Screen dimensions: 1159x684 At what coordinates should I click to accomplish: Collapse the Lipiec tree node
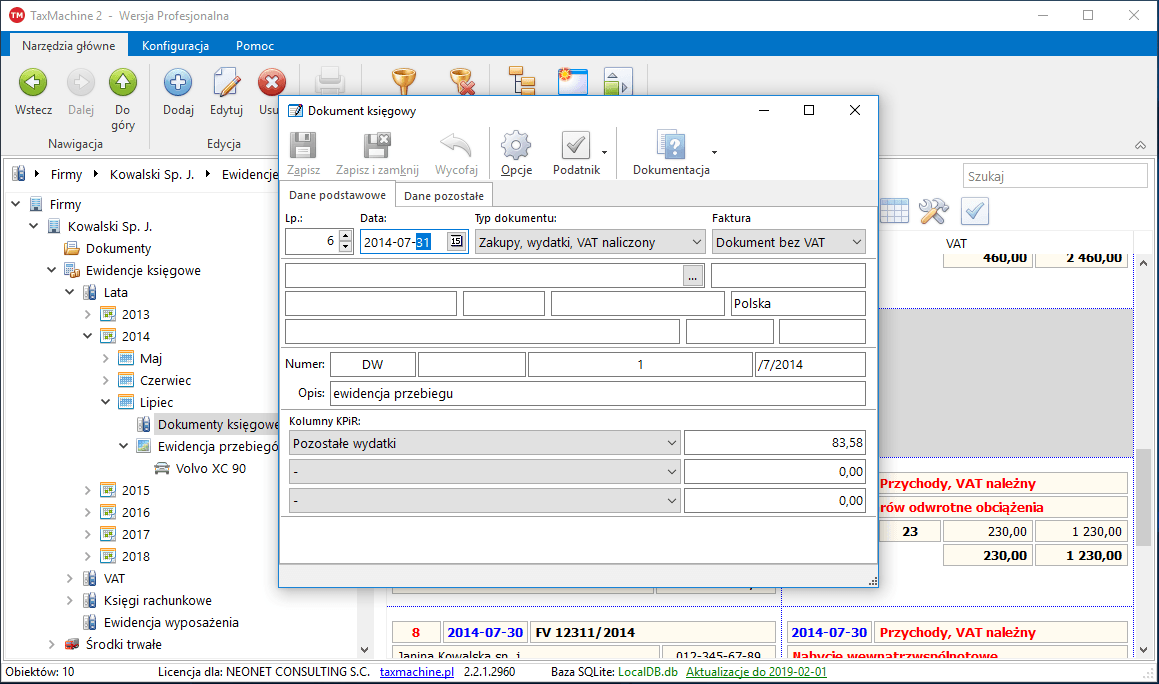coord(105,403)
